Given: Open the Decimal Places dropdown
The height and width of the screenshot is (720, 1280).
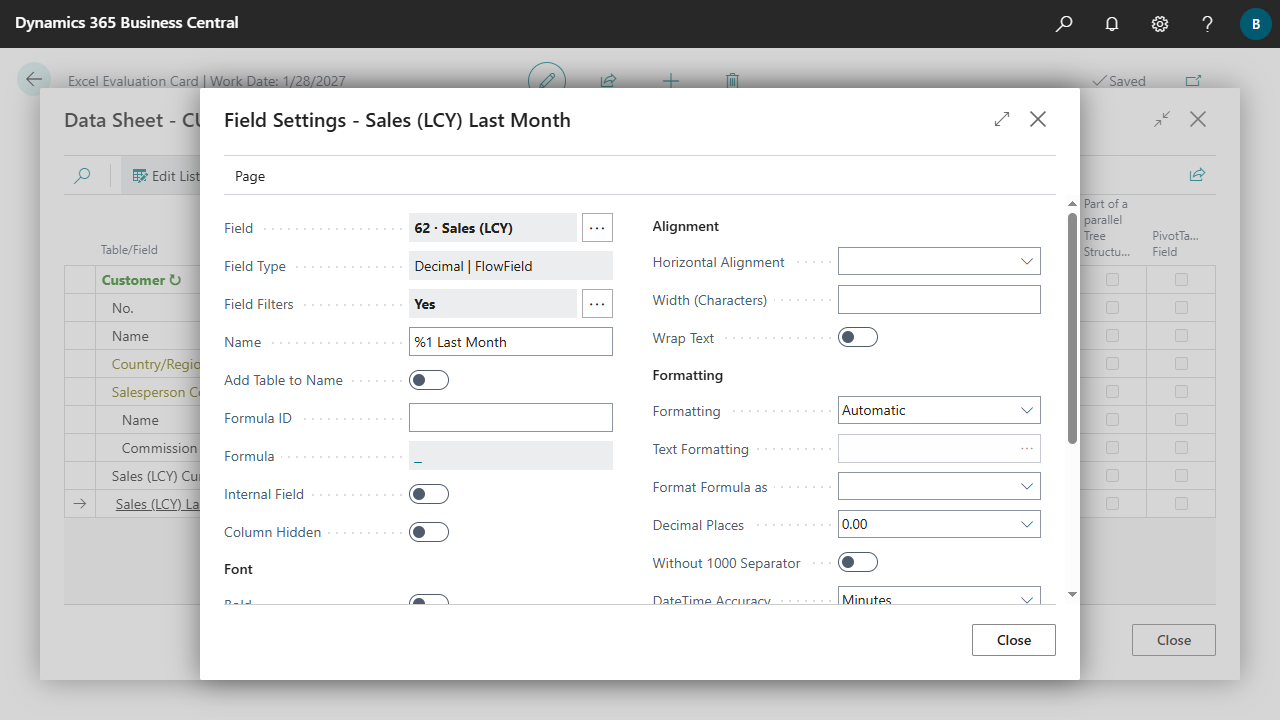Looking at the screenshot, I should (939, 524).
